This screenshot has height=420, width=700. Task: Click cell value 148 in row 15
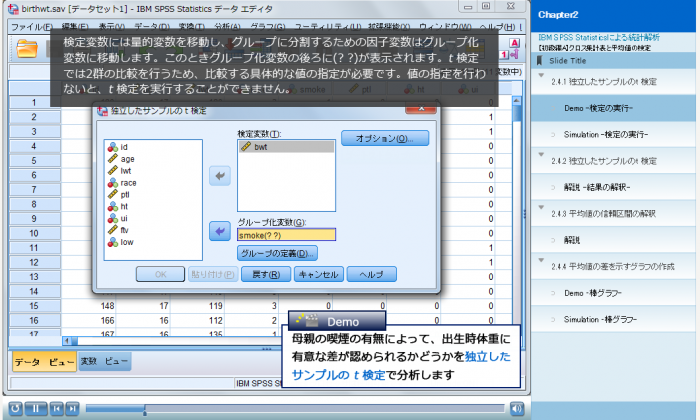point(108,306)
